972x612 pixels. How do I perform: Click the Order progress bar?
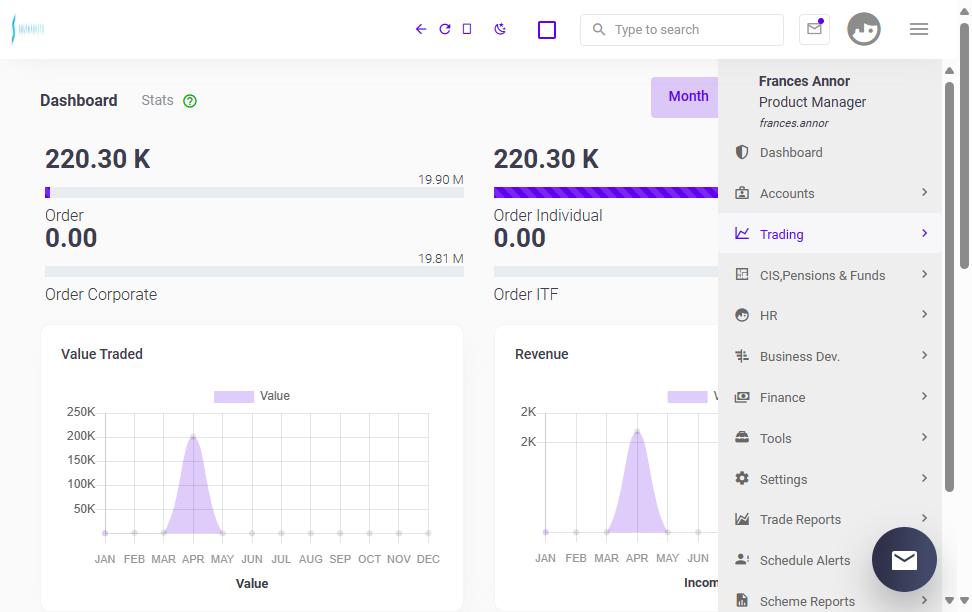coord(254,193)
